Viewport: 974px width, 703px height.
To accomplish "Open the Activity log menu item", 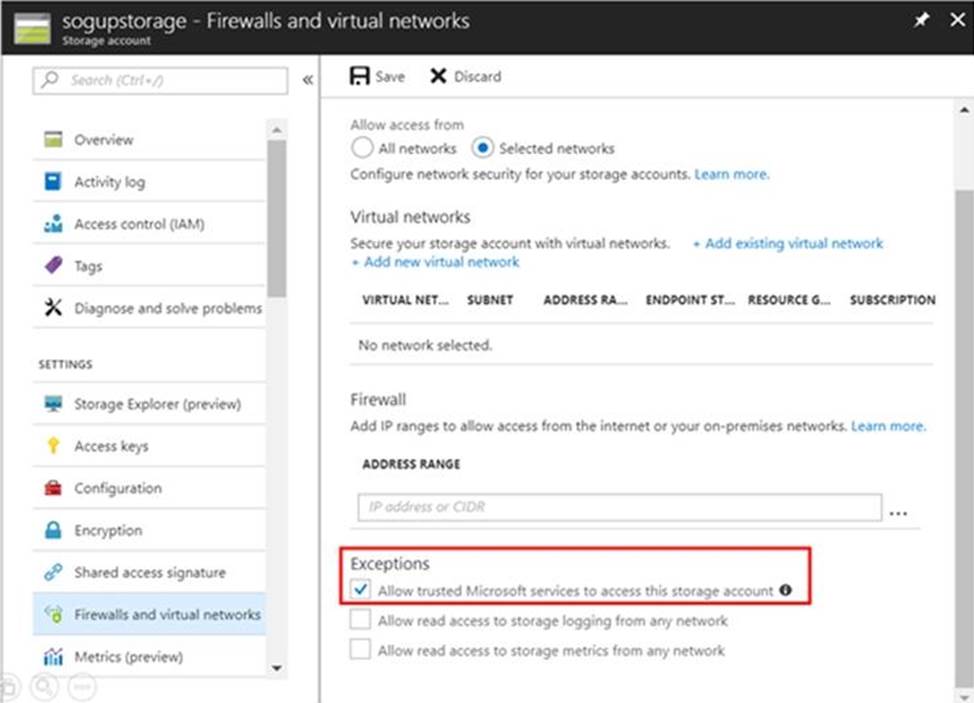I will tap(109, 182).
